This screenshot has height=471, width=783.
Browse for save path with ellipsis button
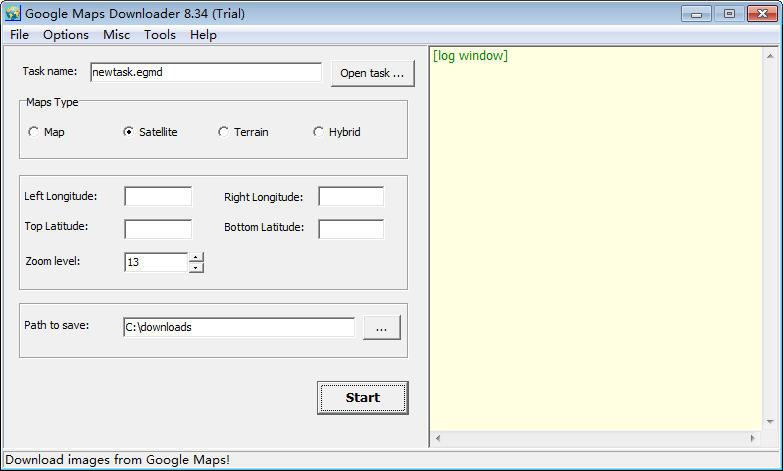[382, 328]
